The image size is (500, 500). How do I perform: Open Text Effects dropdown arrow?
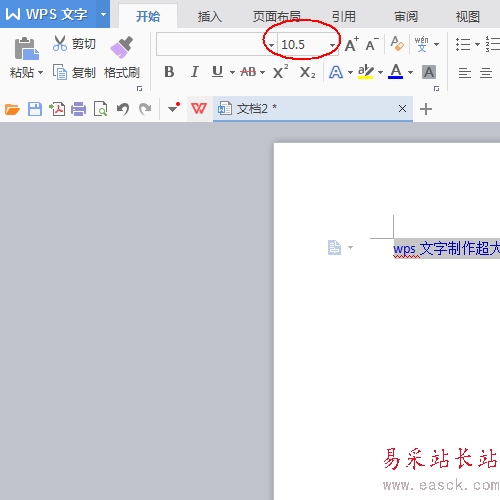point(350,72)
